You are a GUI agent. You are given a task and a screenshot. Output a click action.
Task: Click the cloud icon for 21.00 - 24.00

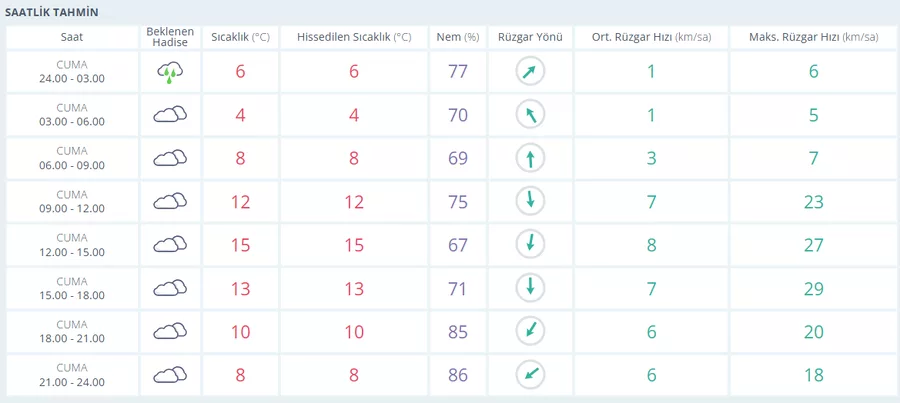pyautogui.click(x=170, y=375)
